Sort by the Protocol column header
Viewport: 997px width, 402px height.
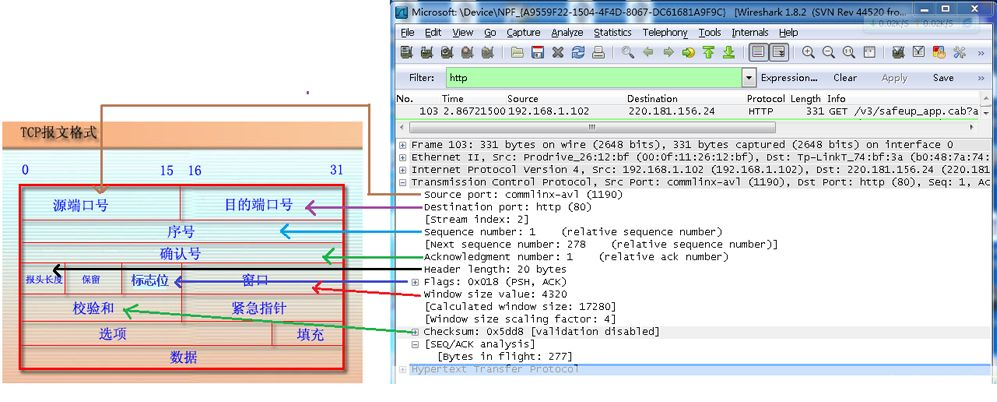coord(766,99)
